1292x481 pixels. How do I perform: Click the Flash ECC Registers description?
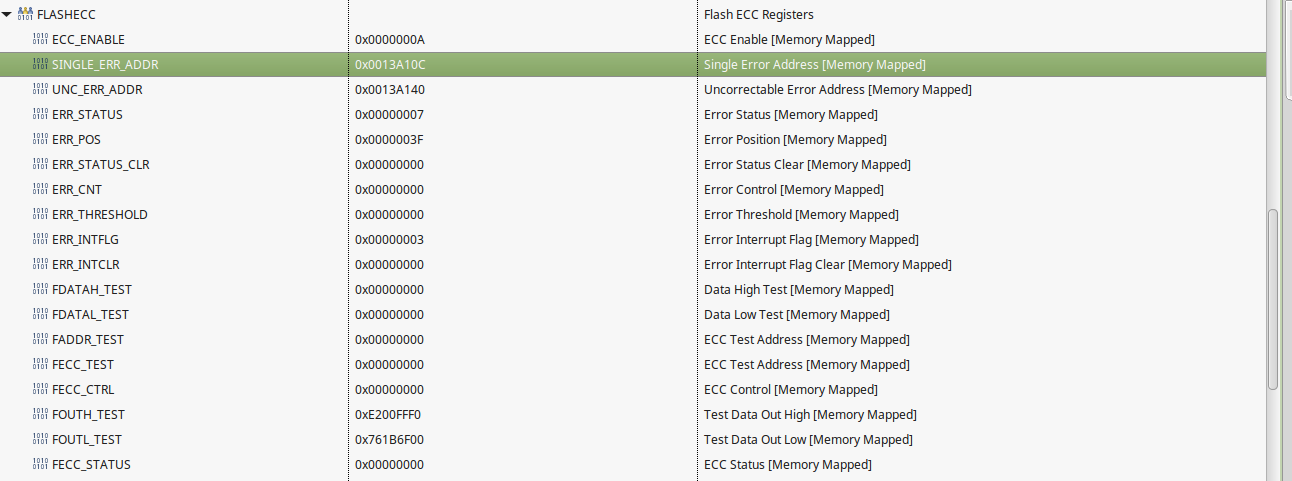click(758, 14)
